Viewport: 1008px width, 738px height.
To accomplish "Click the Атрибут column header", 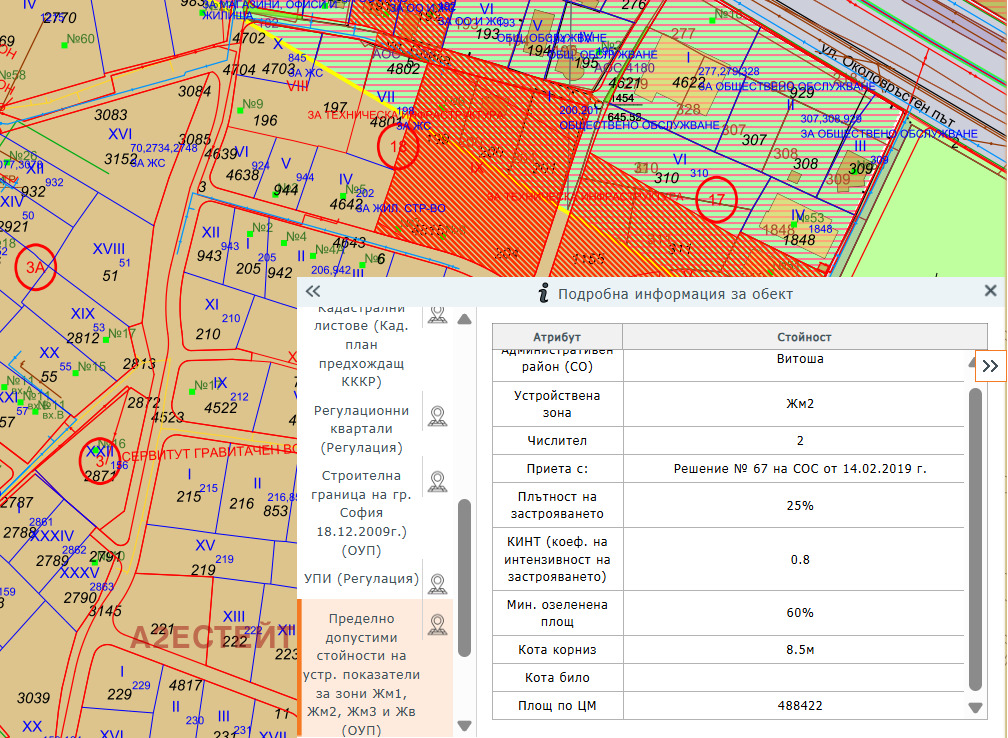I will [x=557, y=337].
